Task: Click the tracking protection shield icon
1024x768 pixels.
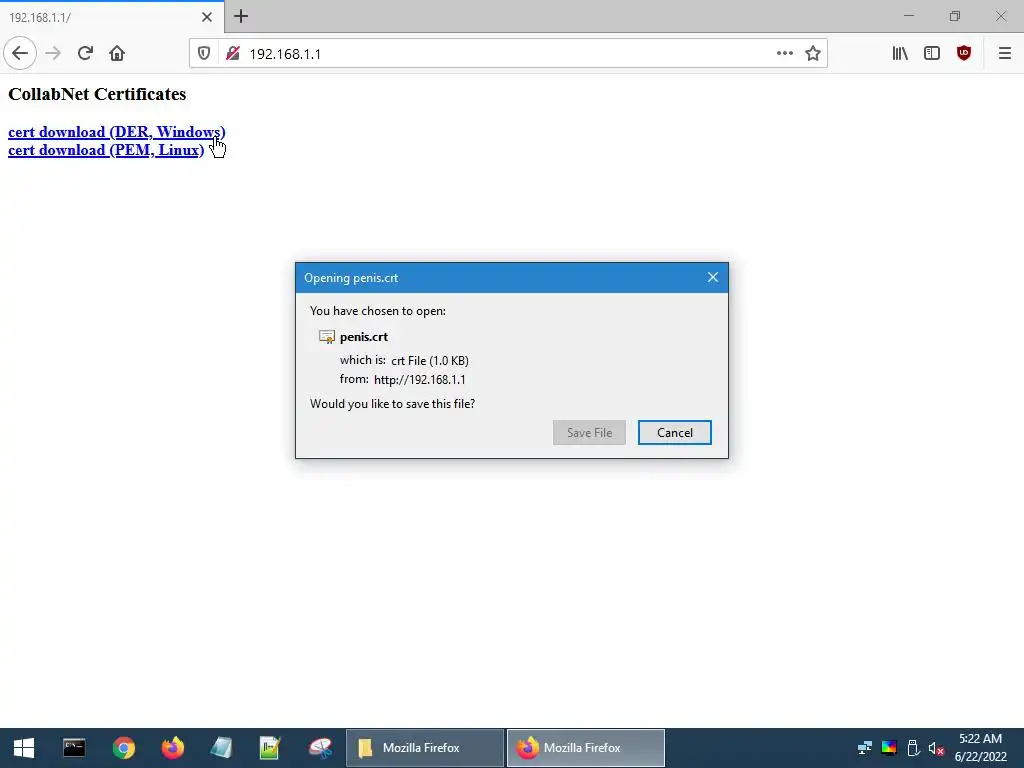Action: pos(204,54)
